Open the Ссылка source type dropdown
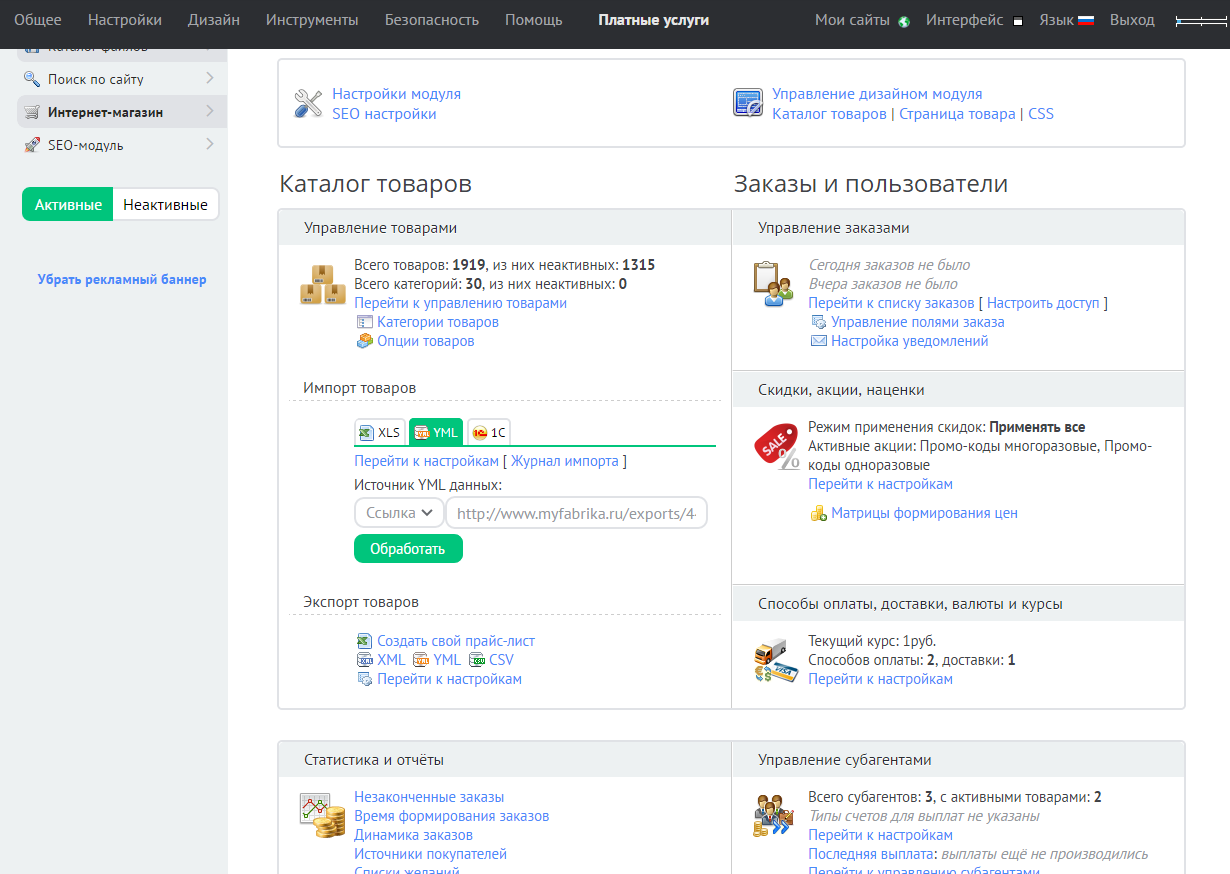 (x=399, y=513)
